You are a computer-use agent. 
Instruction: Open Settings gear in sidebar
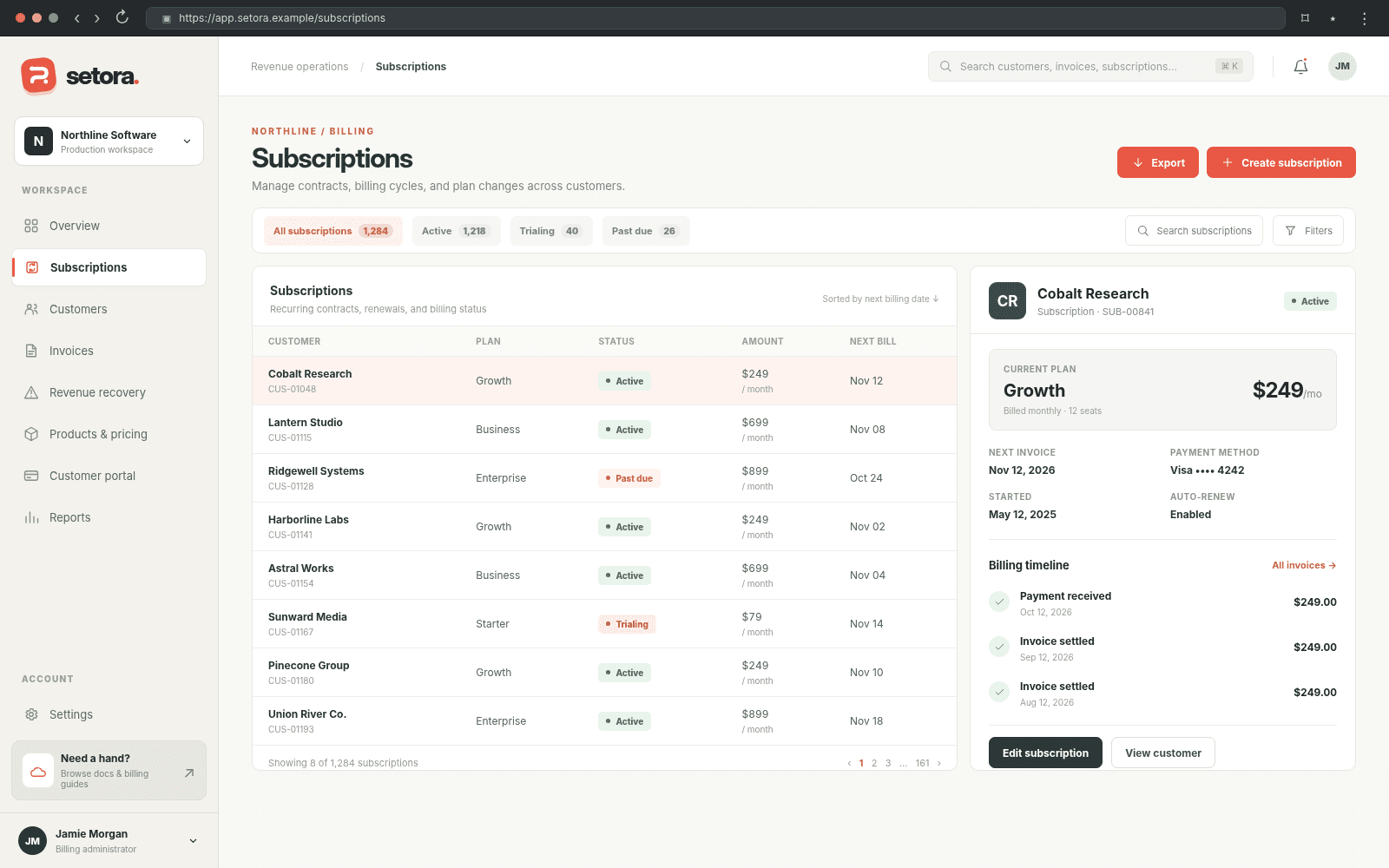[x=31, y=714]
